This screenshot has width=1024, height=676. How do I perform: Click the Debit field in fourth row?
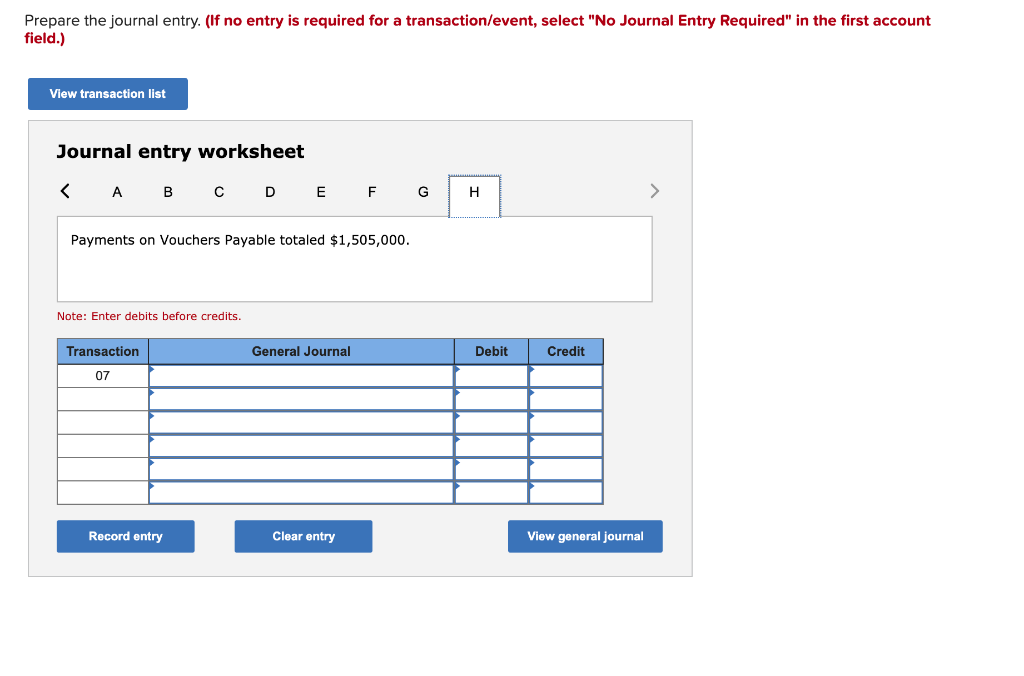coord(491,446)
